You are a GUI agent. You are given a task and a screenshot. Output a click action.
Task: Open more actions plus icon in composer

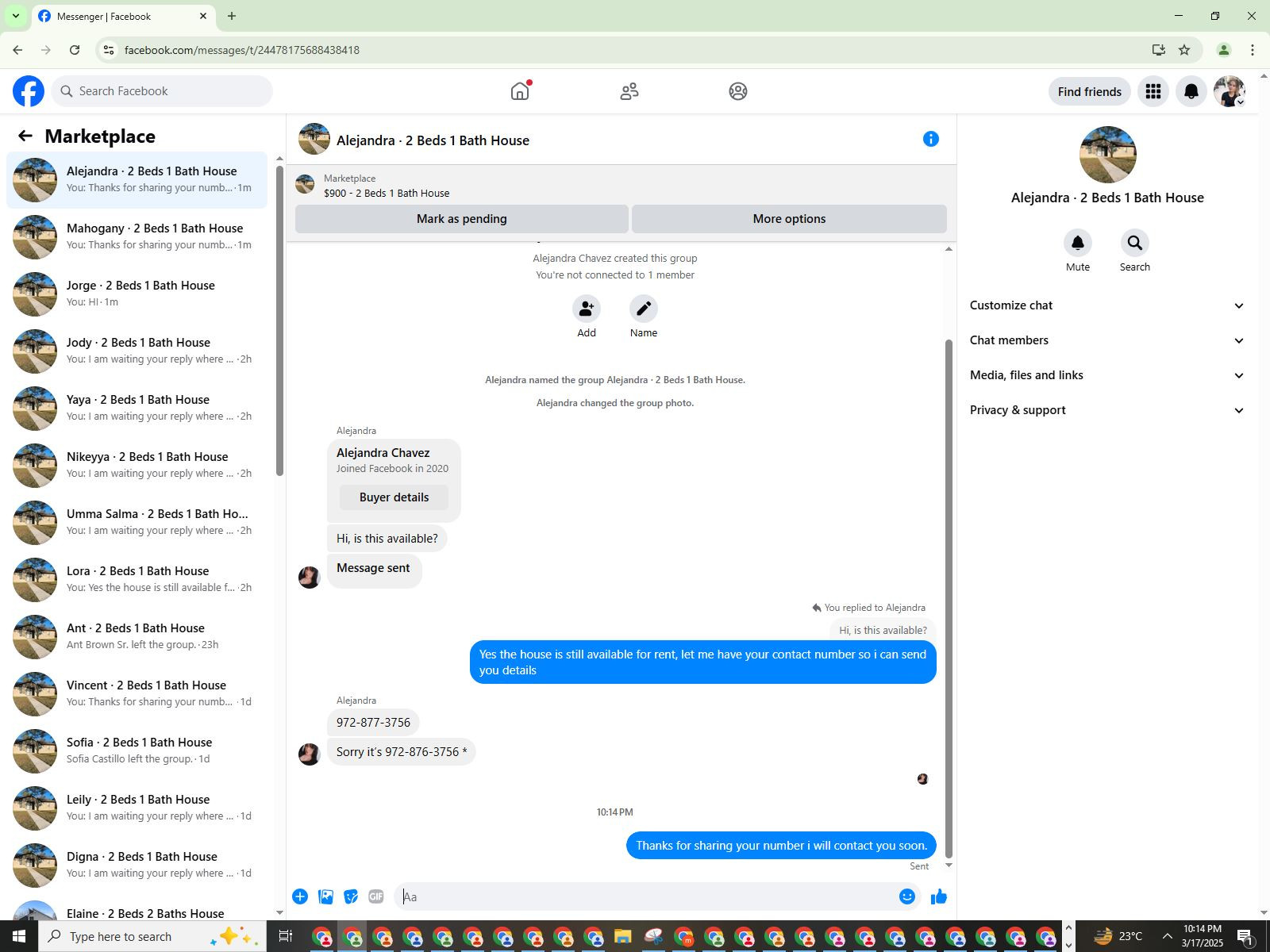click(300, 896)
